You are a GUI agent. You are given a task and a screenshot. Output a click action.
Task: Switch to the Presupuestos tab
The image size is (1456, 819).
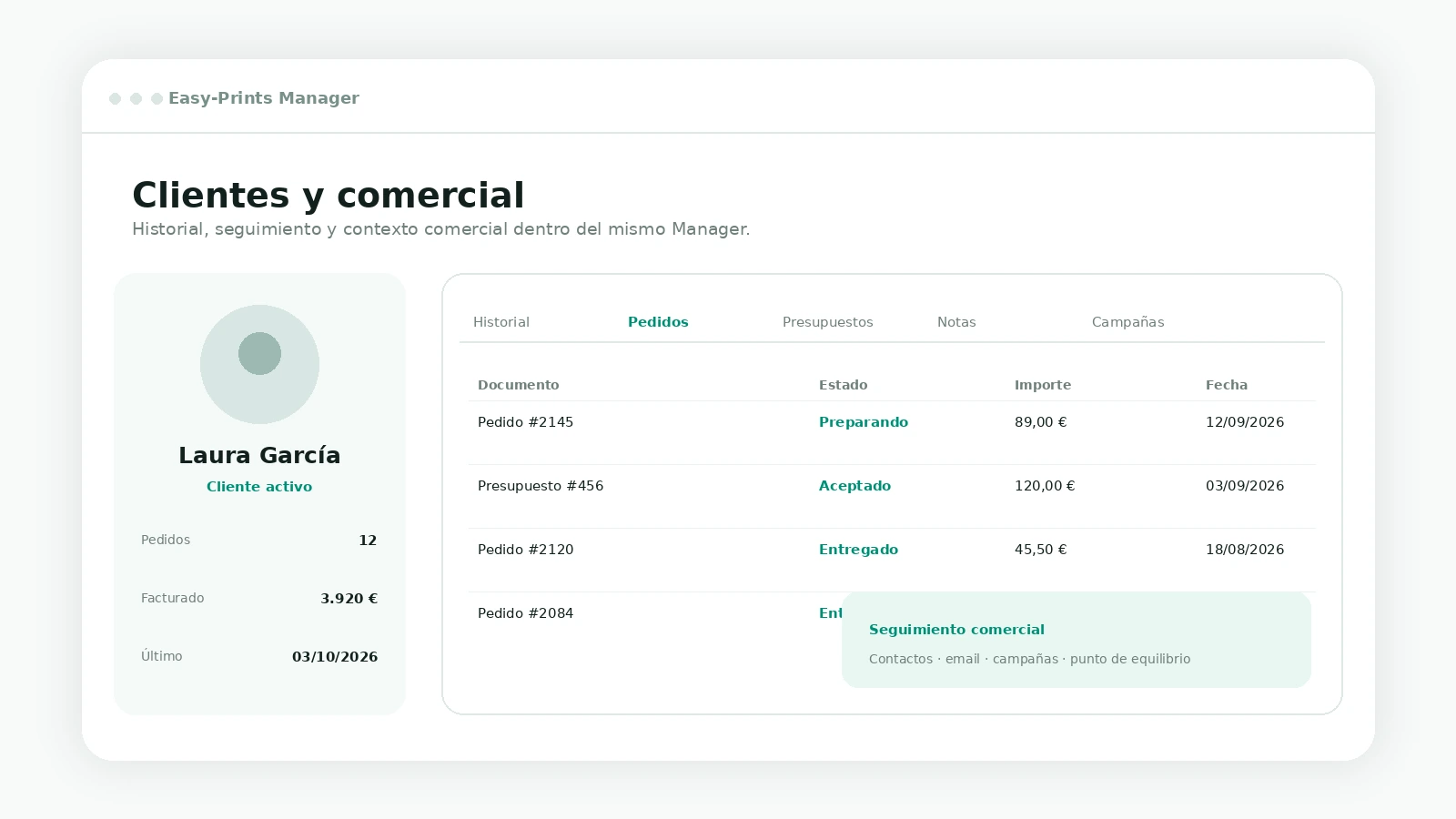[828, 322]
